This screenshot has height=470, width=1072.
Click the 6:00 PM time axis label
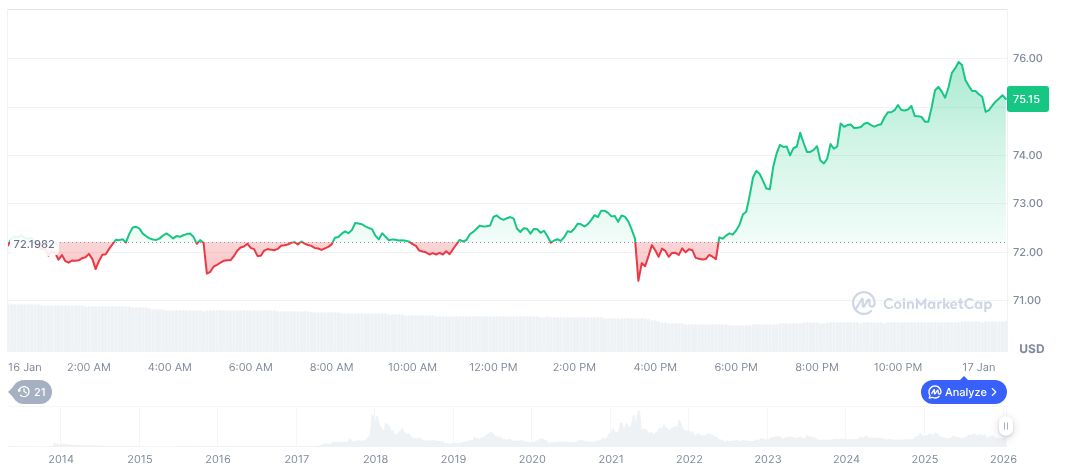click(x=736, y=367)
